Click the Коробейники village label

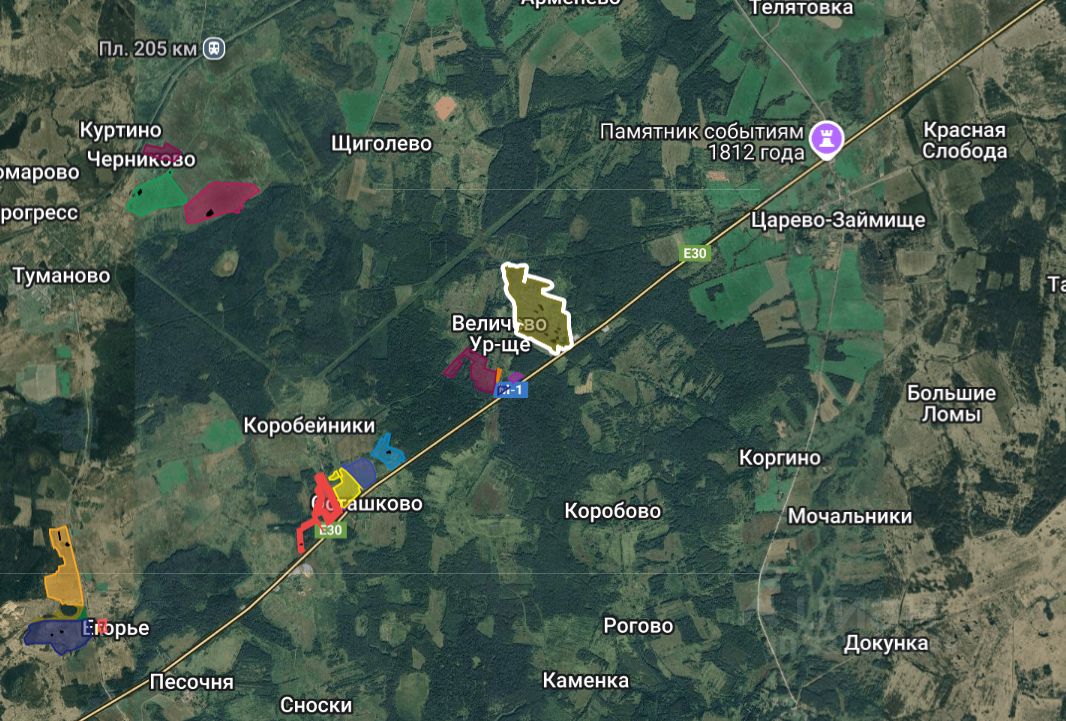pos(309,425)
